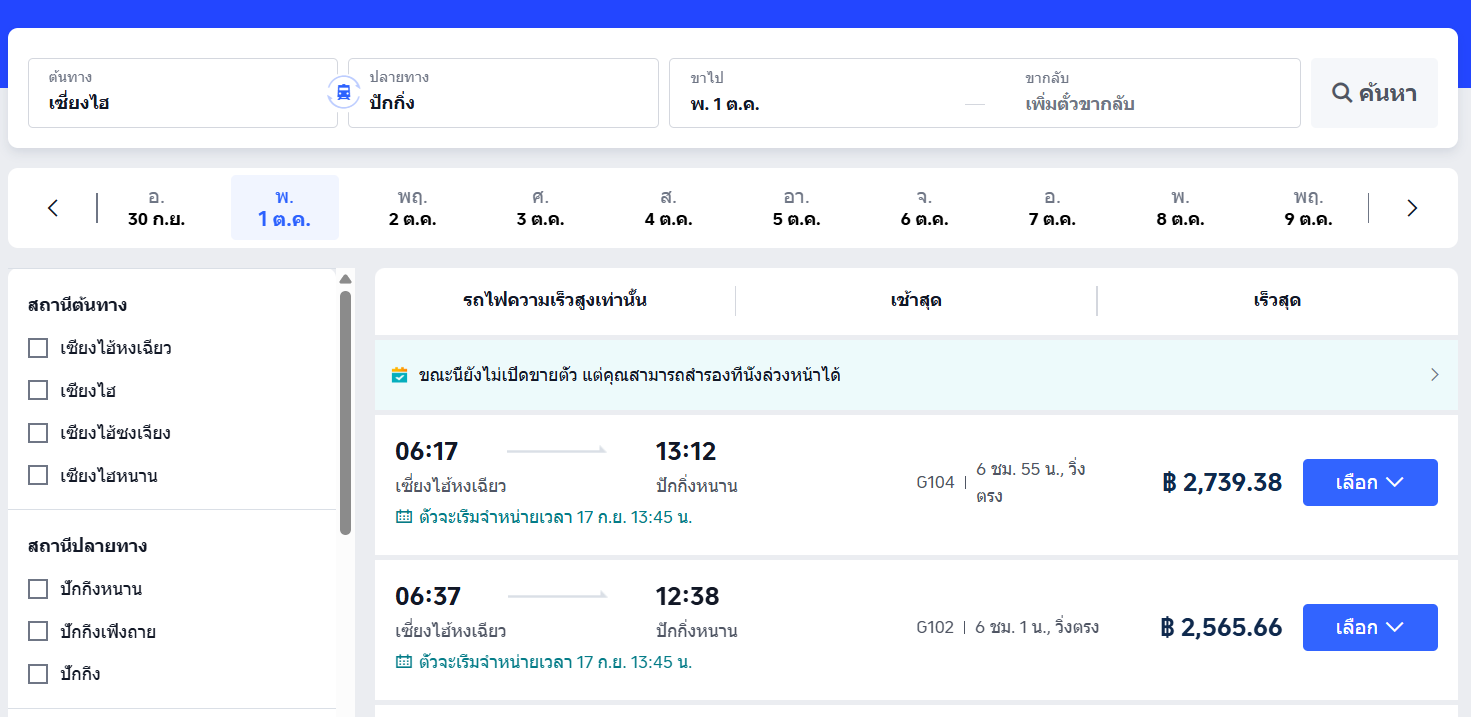This screenshot has height=717, width=1471.
Task: Check the เซี่ยงไฮ้ station checkbox
Action: (37, 390)
